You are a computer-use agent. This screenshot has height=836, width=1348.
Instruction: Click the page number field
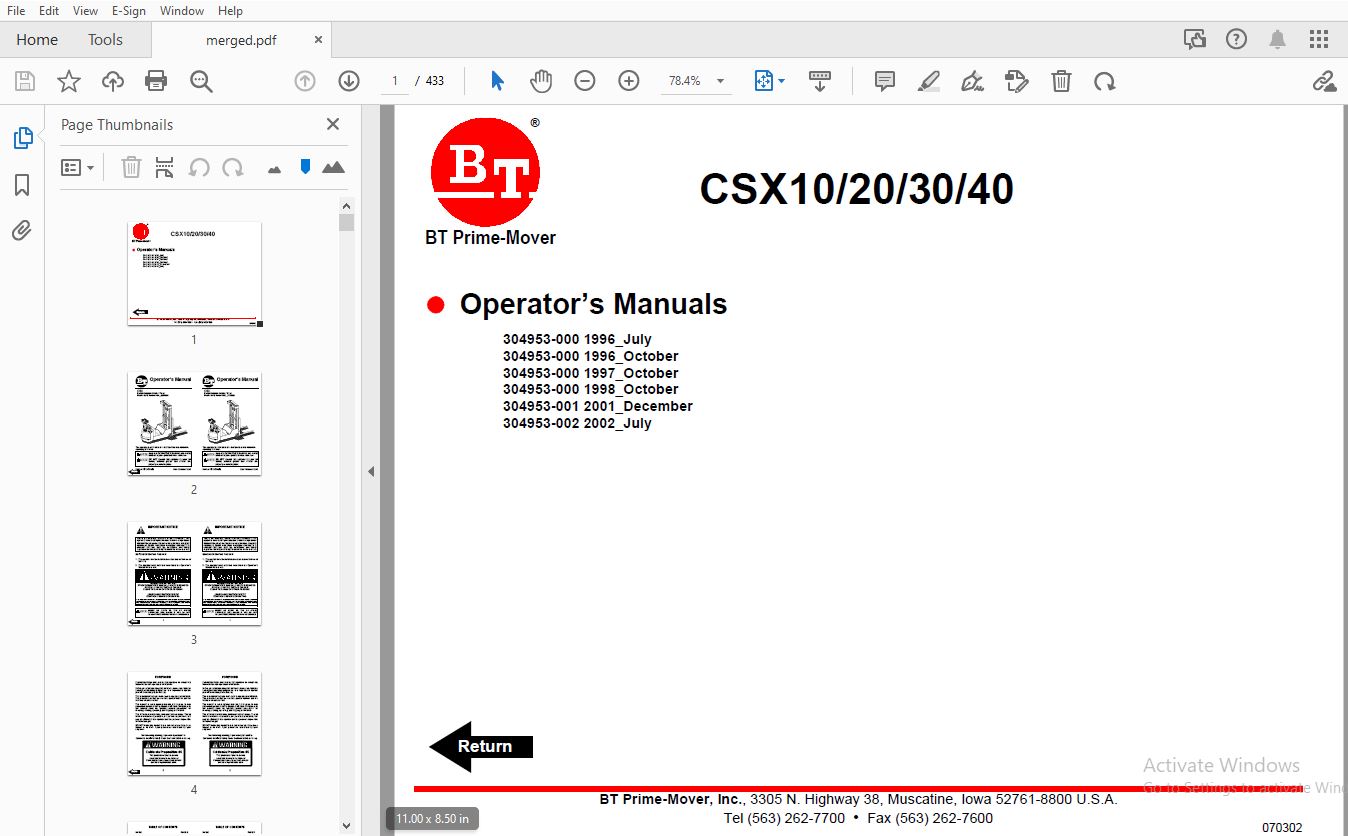coord(395,81)
